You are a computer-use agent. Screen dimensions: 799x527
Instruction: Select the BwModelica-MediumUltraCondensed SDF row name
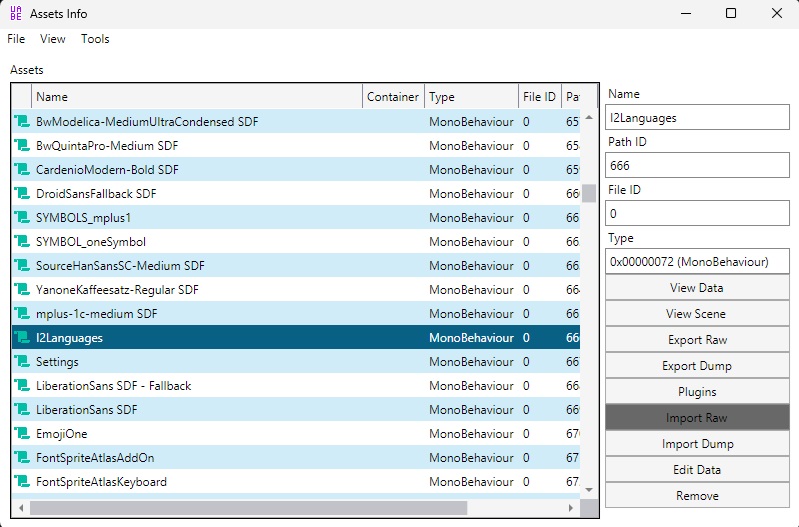[147, 121]
